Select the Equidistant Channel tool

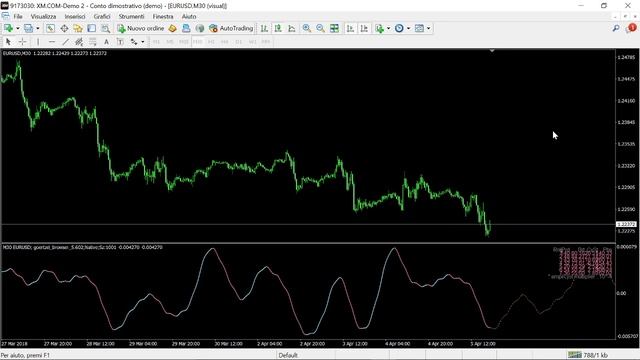tap(79, 42)
